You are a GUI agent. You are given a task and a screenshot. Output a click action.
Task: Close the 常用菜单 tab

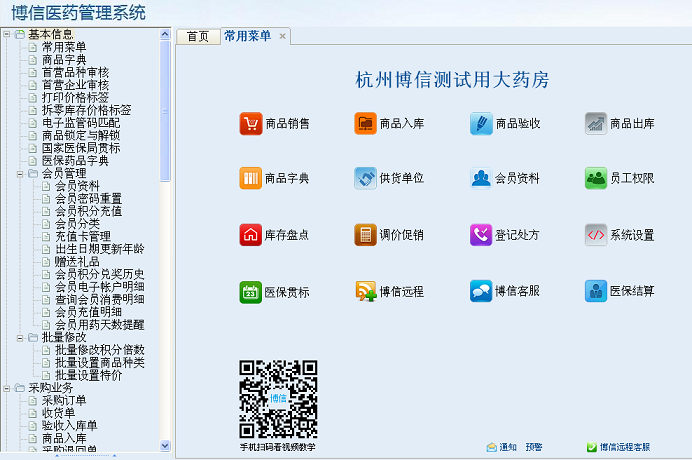[283, 37]
